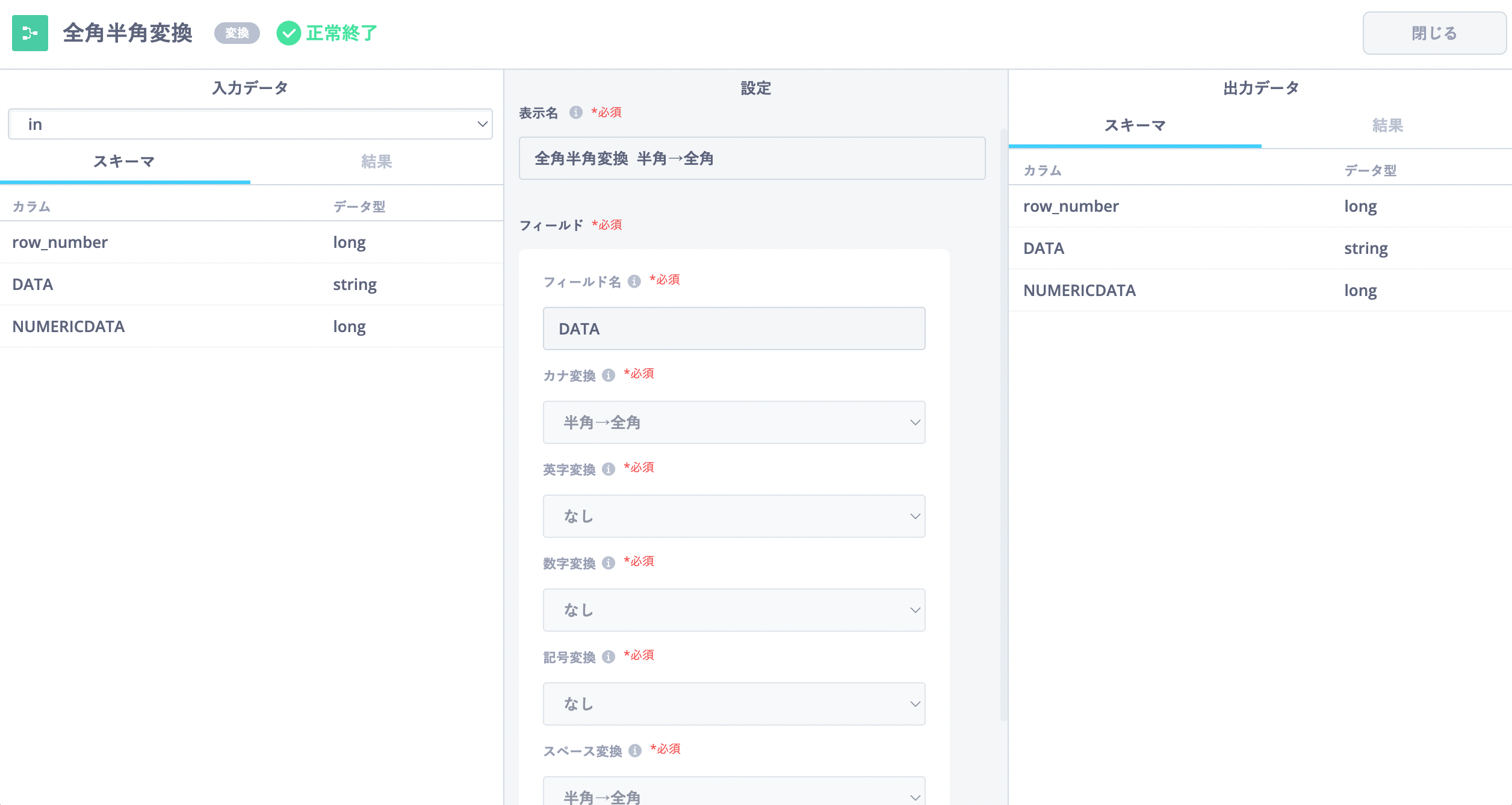Expand the 英字変換 dropdown set to なし

[734, 516]
